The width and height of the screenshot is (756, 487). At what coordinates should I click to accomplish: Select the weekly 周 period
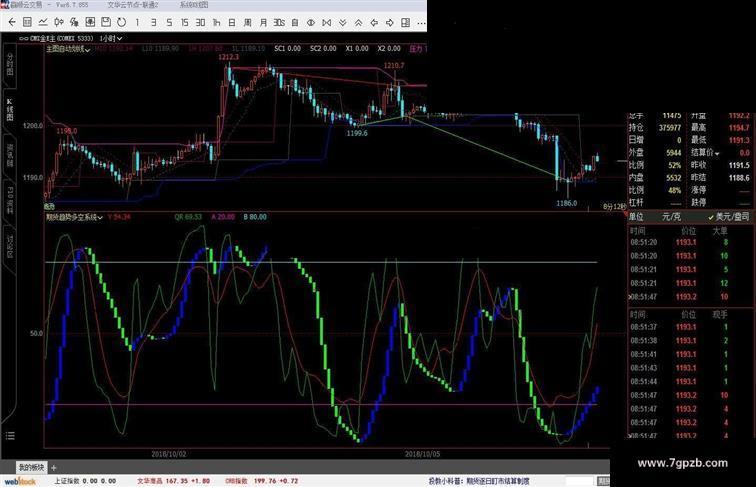tap(247, 22)
